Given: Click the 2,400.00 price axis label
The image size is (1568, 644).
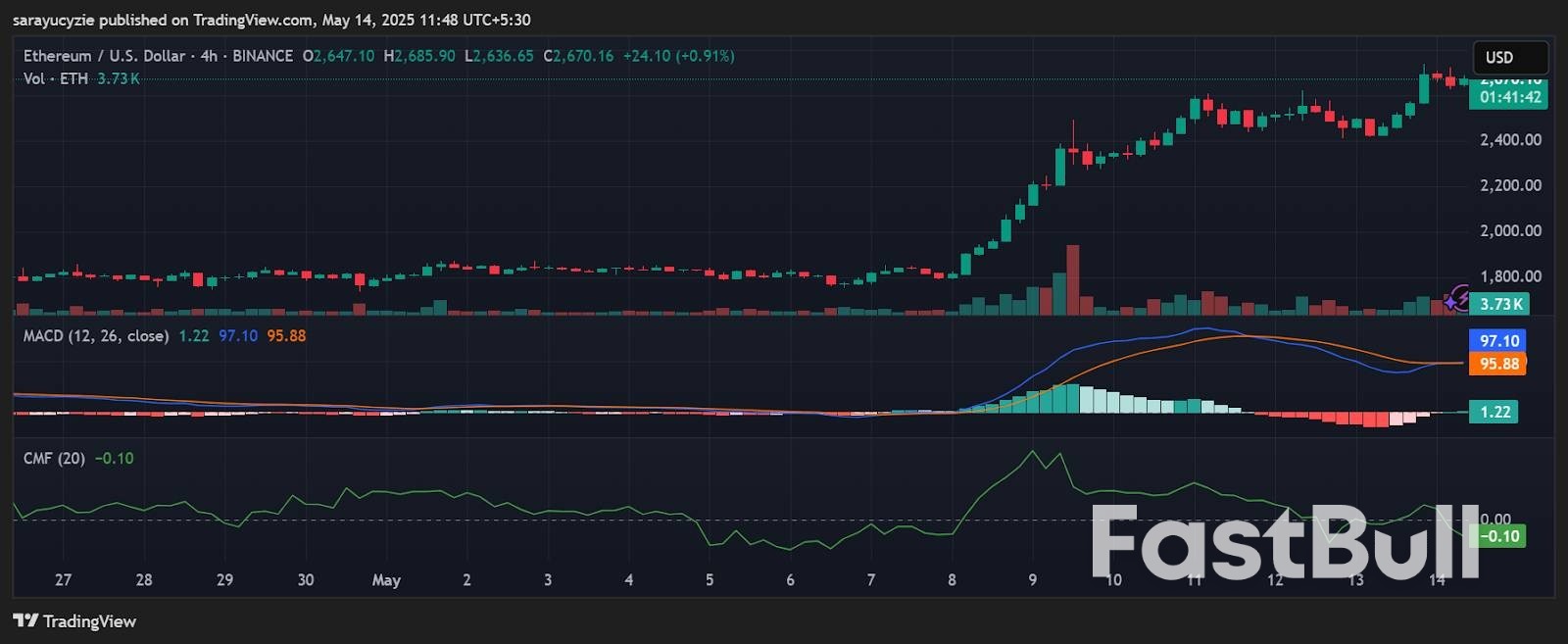Looking at the screenshot, I should (x=1510, y=140).
